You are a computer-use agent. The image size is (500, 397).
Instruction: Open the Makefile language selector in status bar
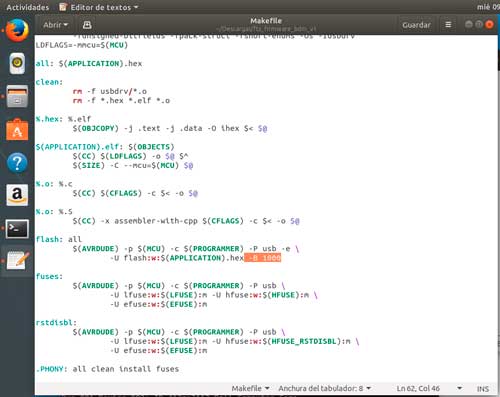click(x=250, y=388)
